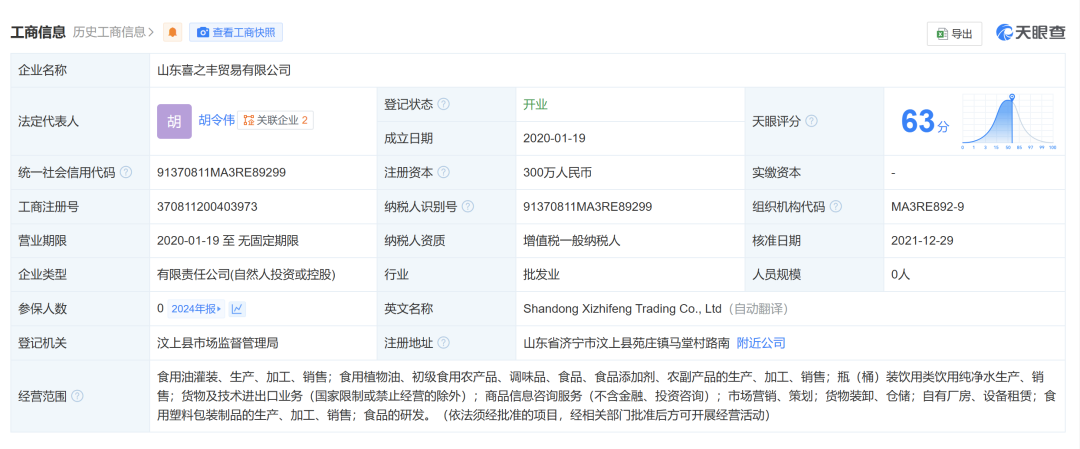Viewport: 1080px width, 449px height.
Task: Open 附近公司 nearby companies link
Action: coord(761,343)
